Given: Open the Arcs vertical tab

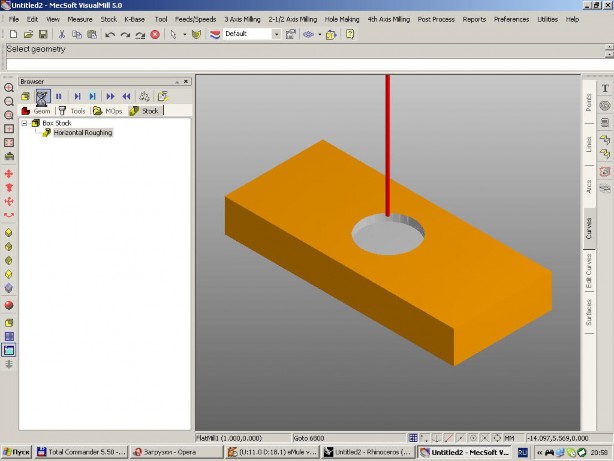Looking at the screenshot, I should tap(589, 186).
